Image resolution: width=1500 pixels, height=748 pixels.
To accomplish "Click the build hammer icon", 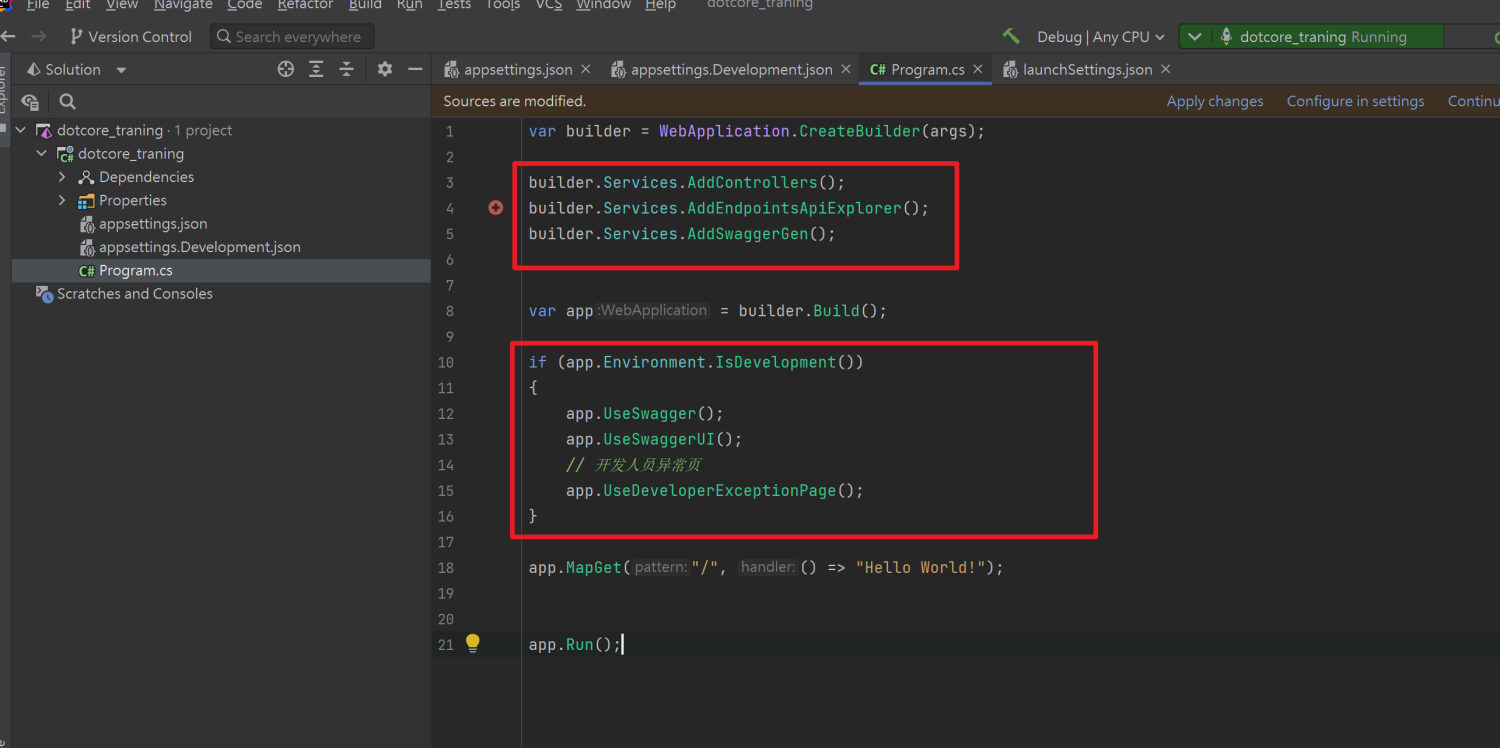I will click(x=1011, y=36).
